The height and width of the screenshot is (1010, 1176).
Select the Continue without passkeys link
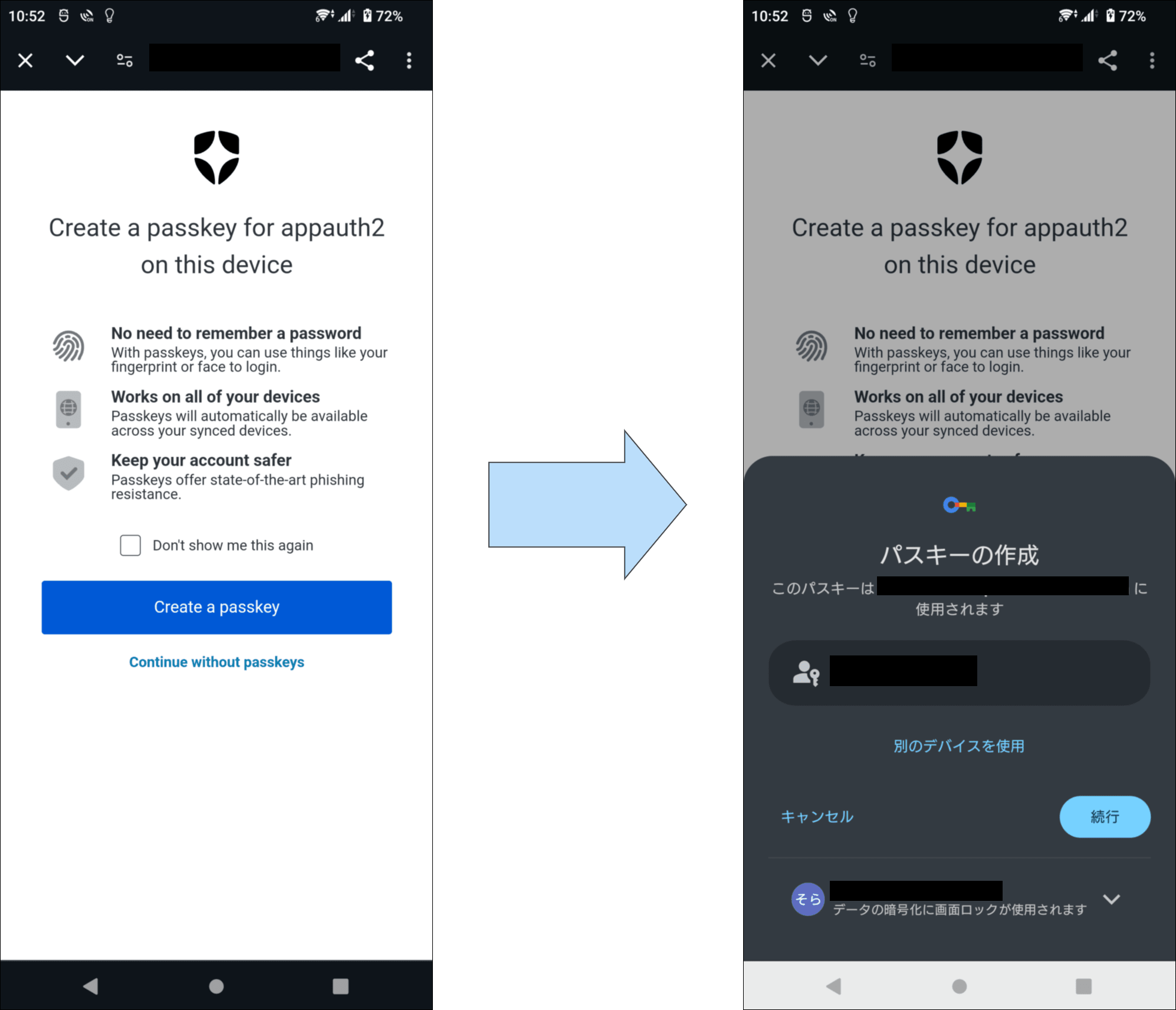[x=217, y=661]
